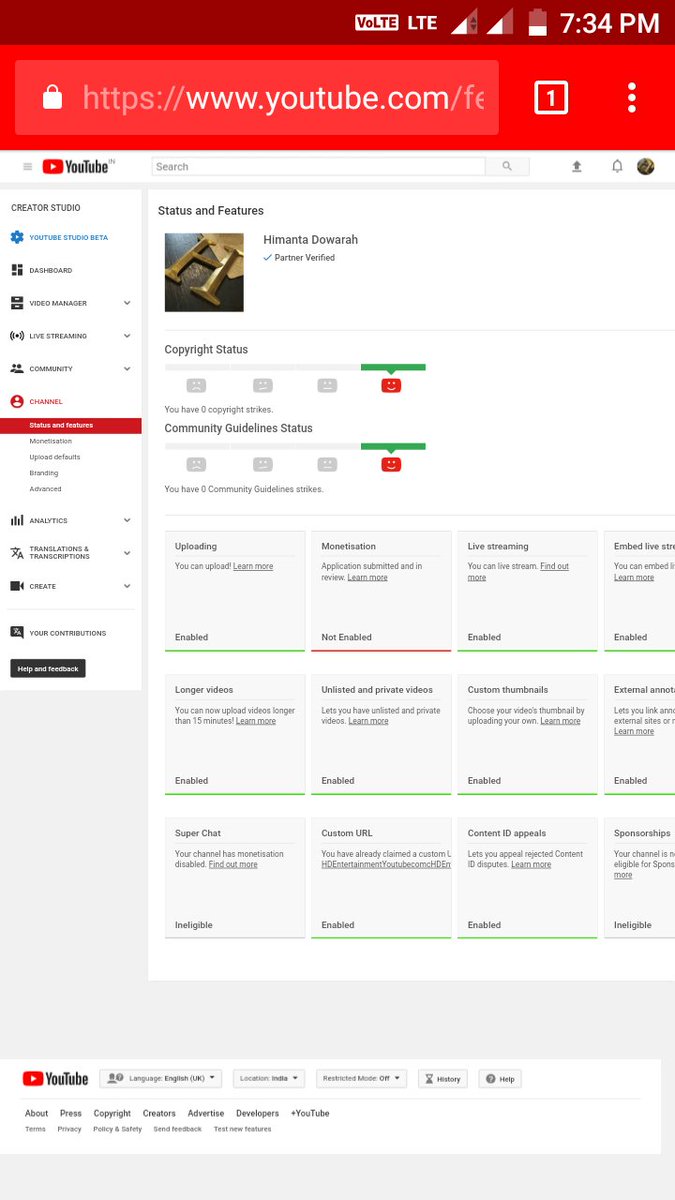The height and width of the screenshot is (1200, 675).
Task: Click the footer YouTube logo
Action: coord(55,1079)
